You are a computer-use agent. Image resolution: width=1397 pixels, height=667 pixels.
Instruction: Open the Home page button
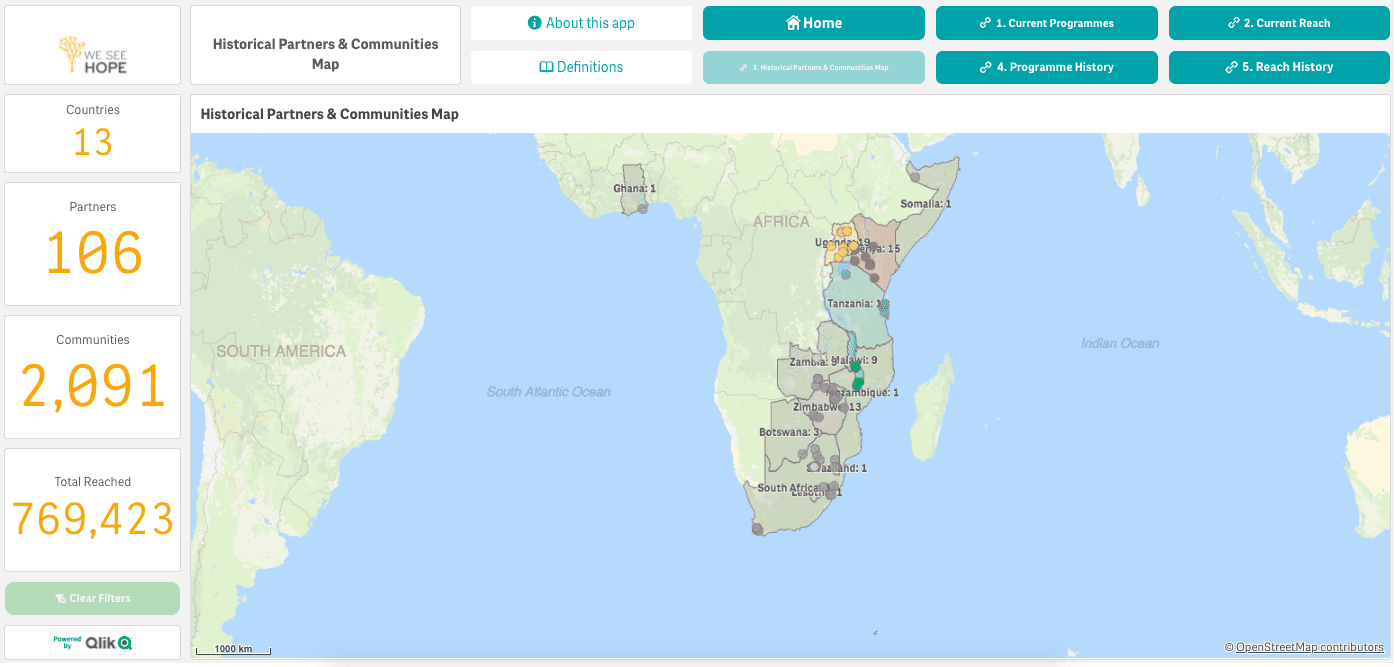[x=813, y=23]
